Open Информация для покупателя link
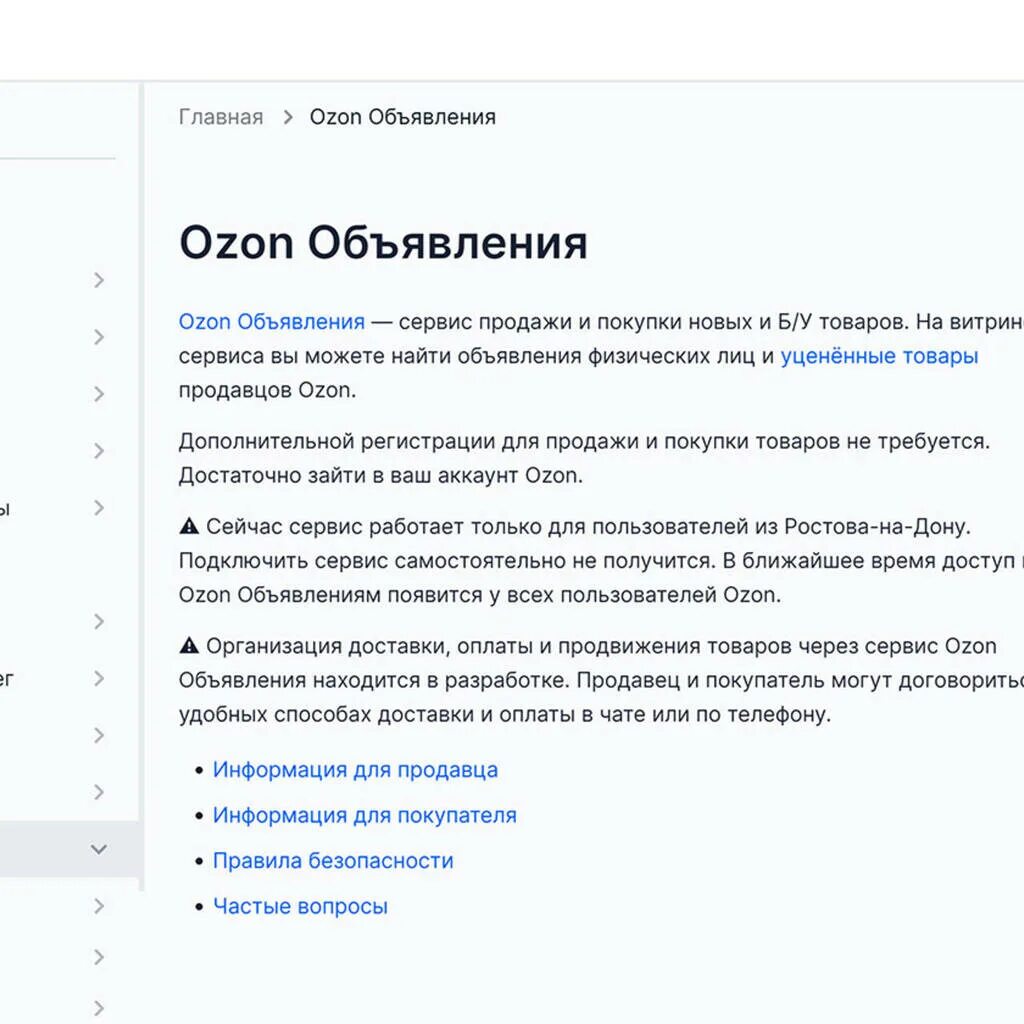This screenshot has height=1024, width=1024. 364,815
